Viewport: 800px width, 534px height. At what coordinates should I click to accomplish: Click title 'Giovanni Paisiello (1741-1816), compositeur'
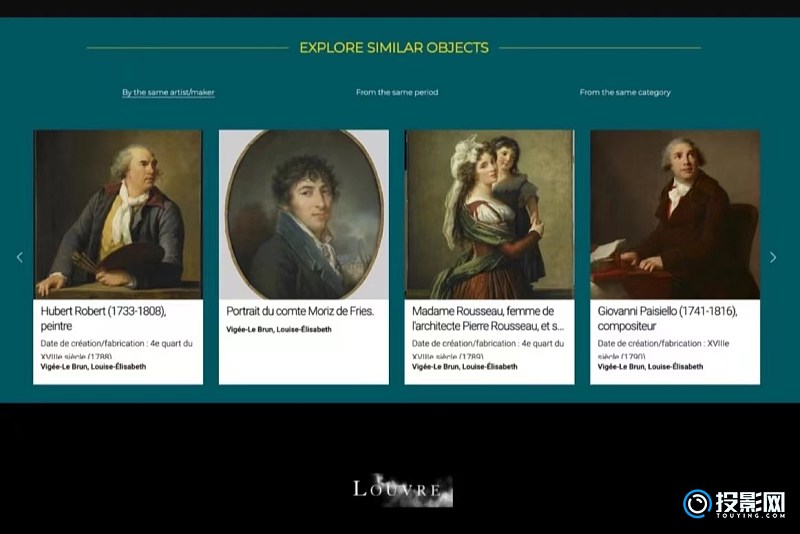(x=667, y=318)
